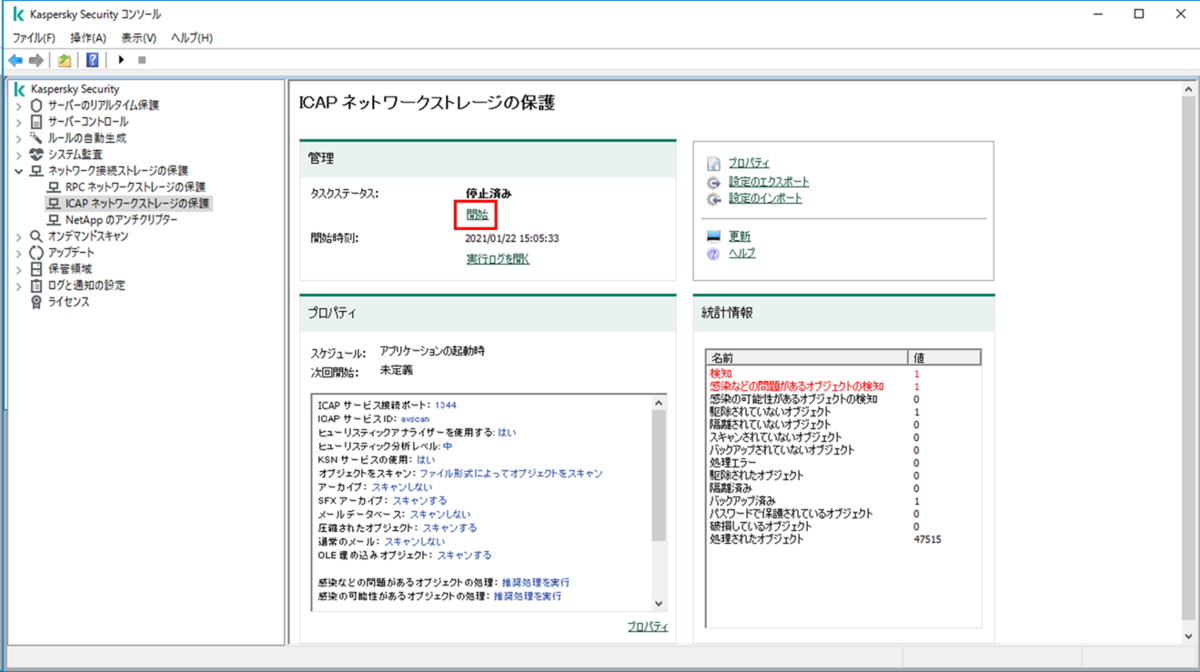Click the properties document icon in right panel
1200x672 pixels.
coord(713,163)
